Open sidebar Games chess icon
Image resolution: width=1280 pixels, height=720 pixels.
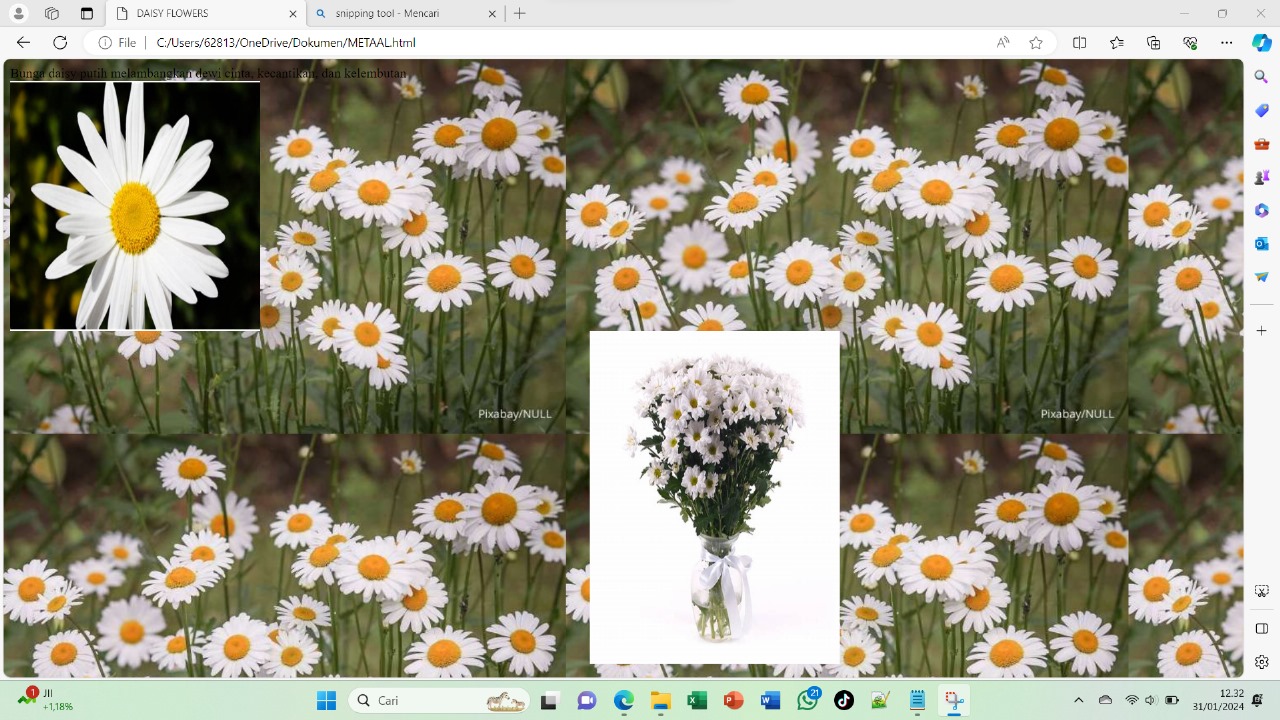tap(1261, 177)
